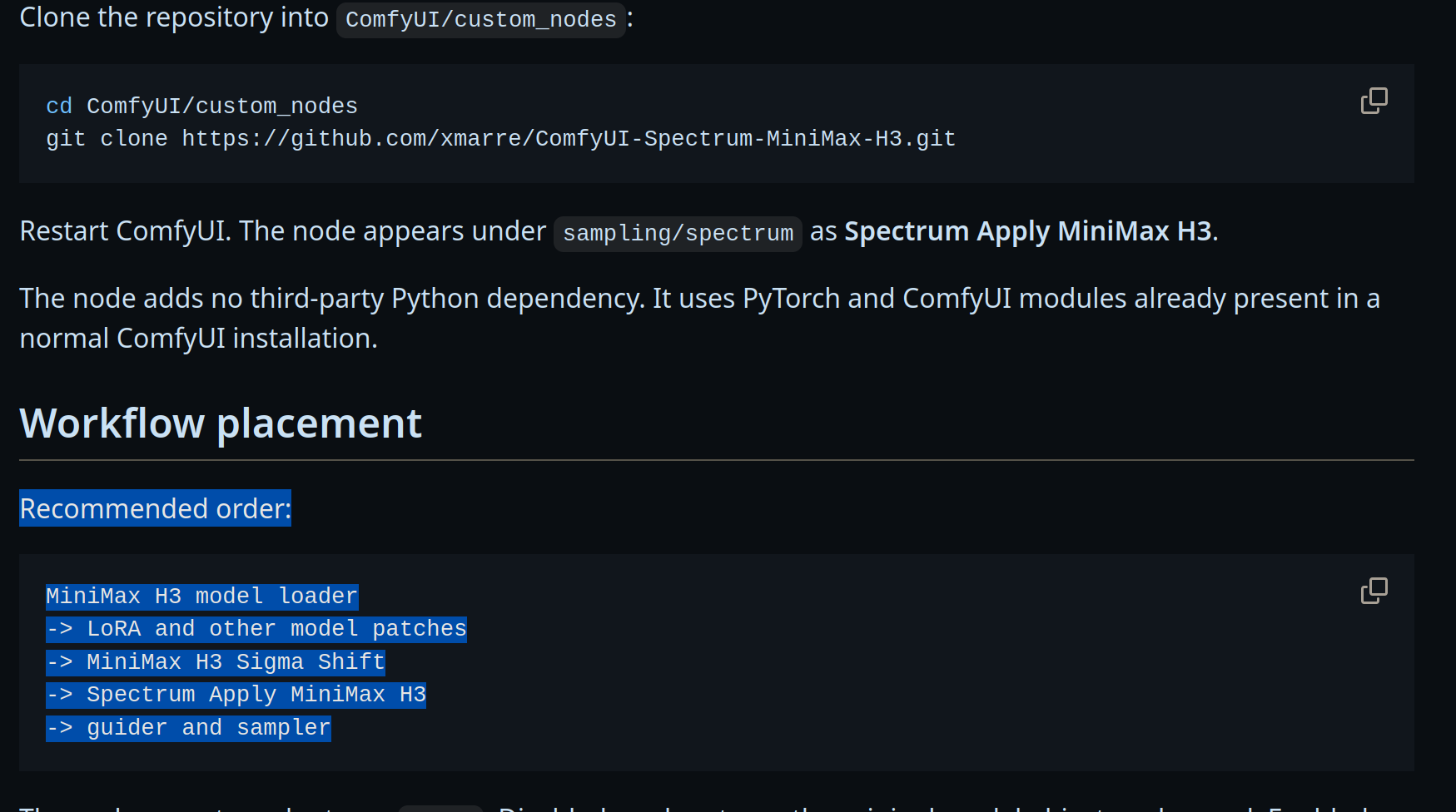The image size is (1456, 812).
Task: Click the MiniMax H3 model loader line
Action: 202,597
